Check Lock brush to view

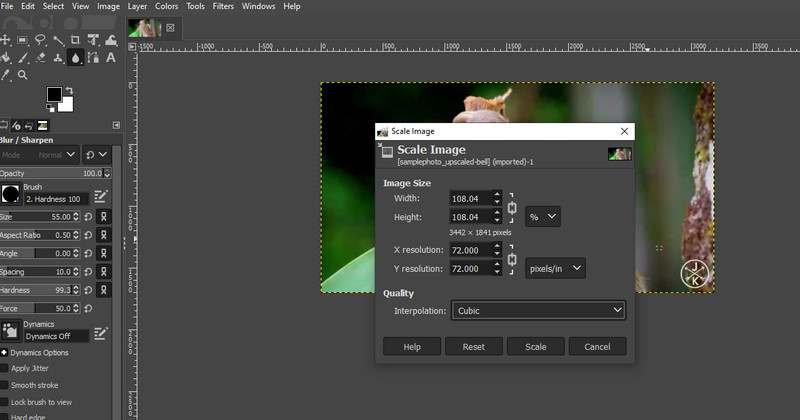tap(4, 402)
